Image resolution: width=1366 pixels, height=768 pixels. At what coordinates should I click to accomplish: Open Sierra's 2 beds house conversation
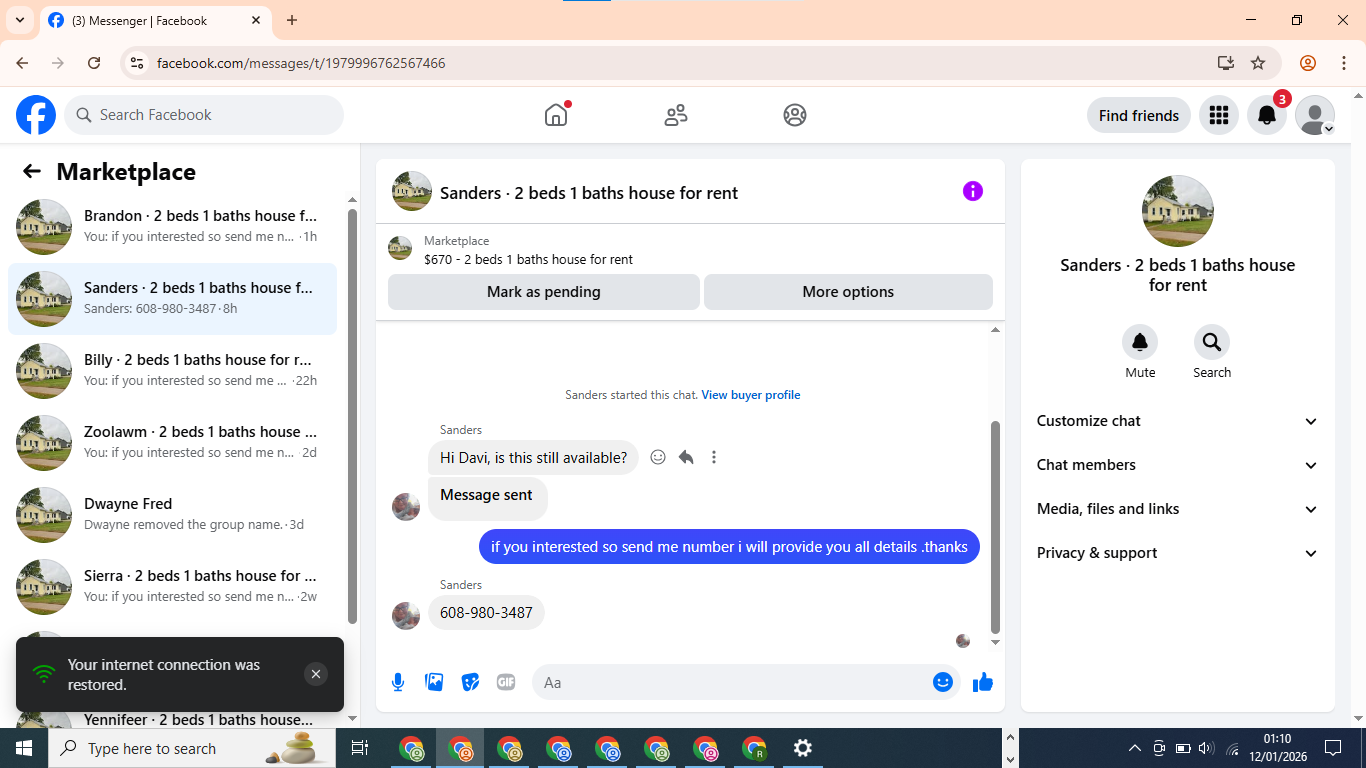click(172, 587)
